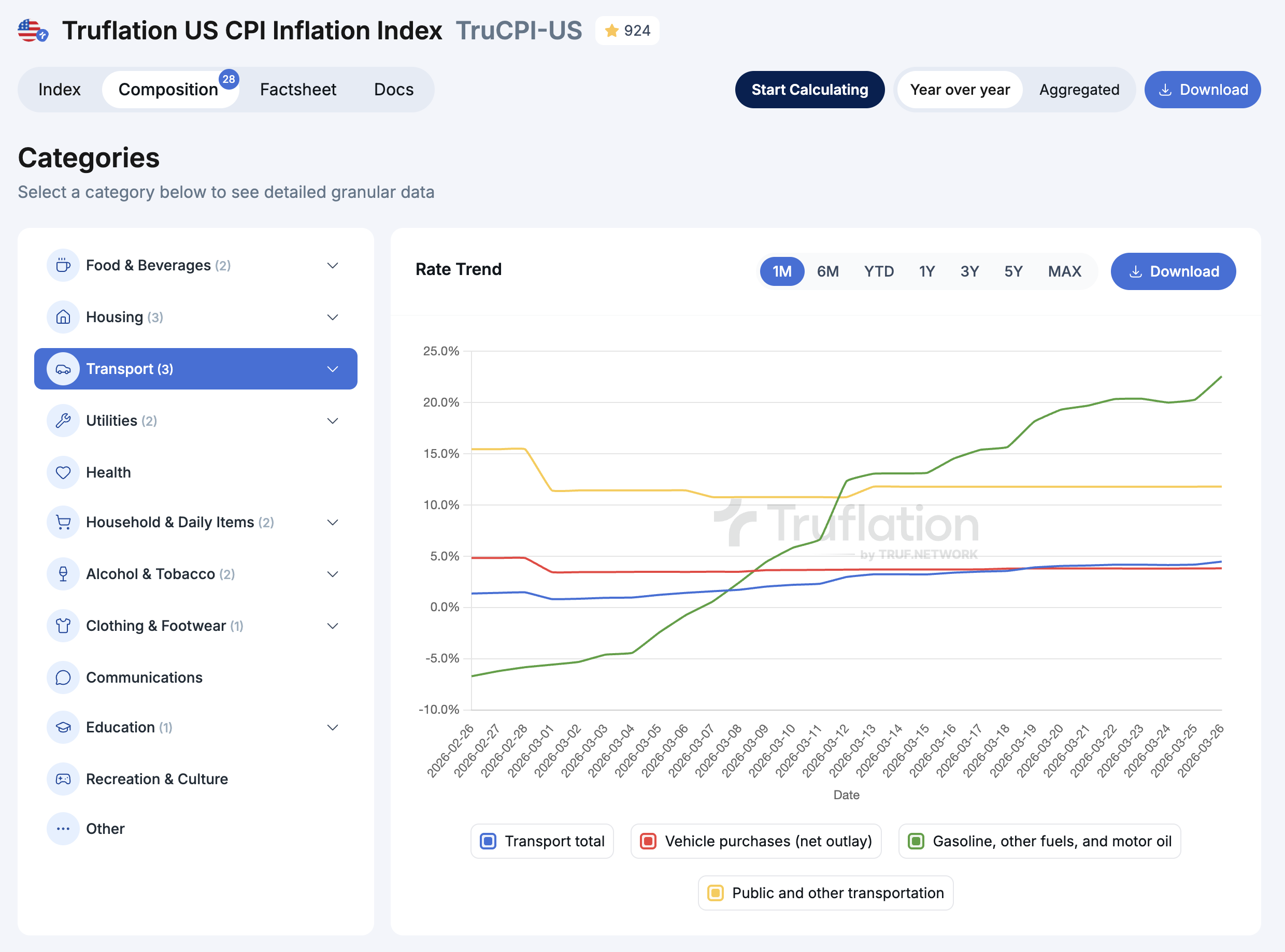Click the Start Calculating button
The width and height of the screenshot is (1285, 952).
click(x=809, y=90)
